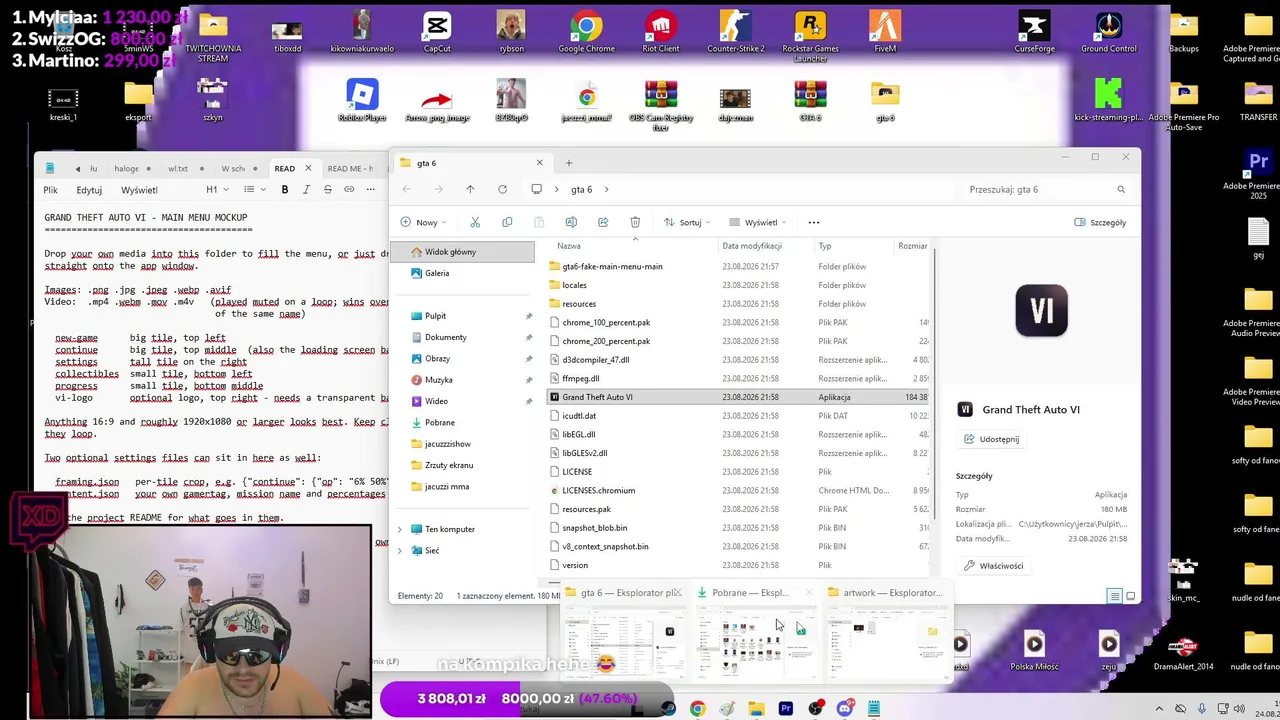Viewport: 1280px width, 720px height.
Task: Click the Przeszukaj: gta 6 search field
Action: point(1047,189)
